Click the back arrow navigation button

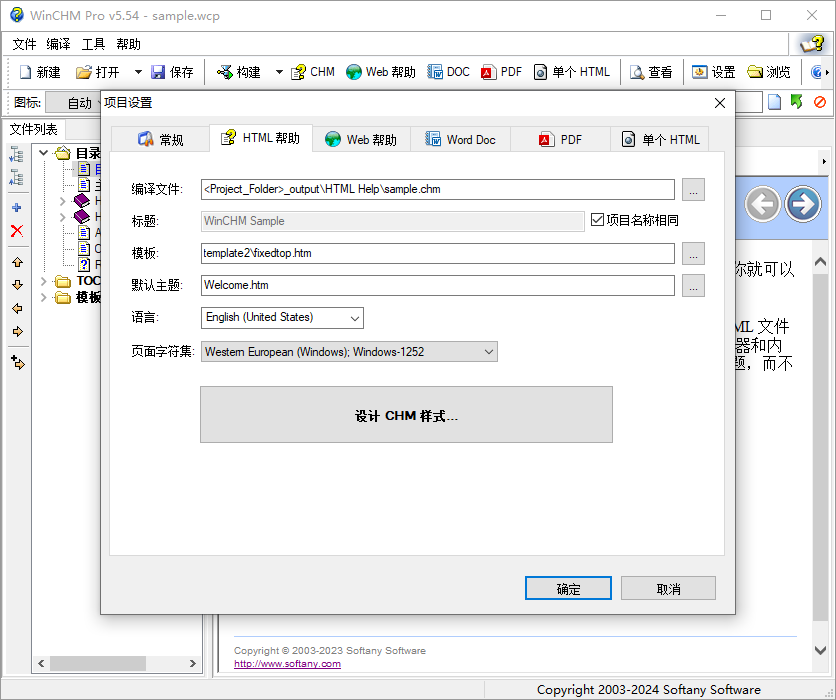[762, 204]
